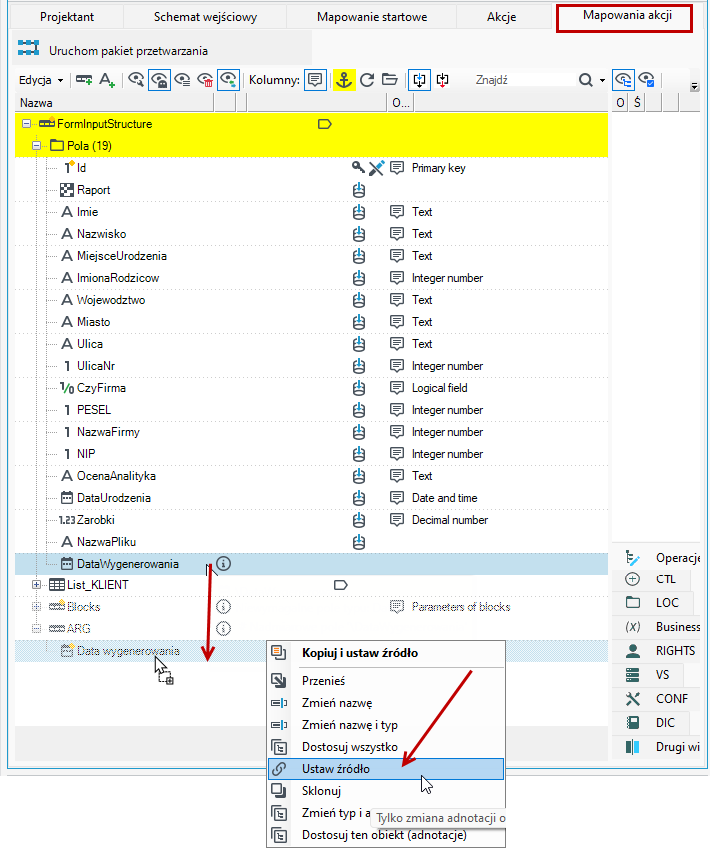Toggle the eye with checkbox icon at far right

tap(646, 80)
